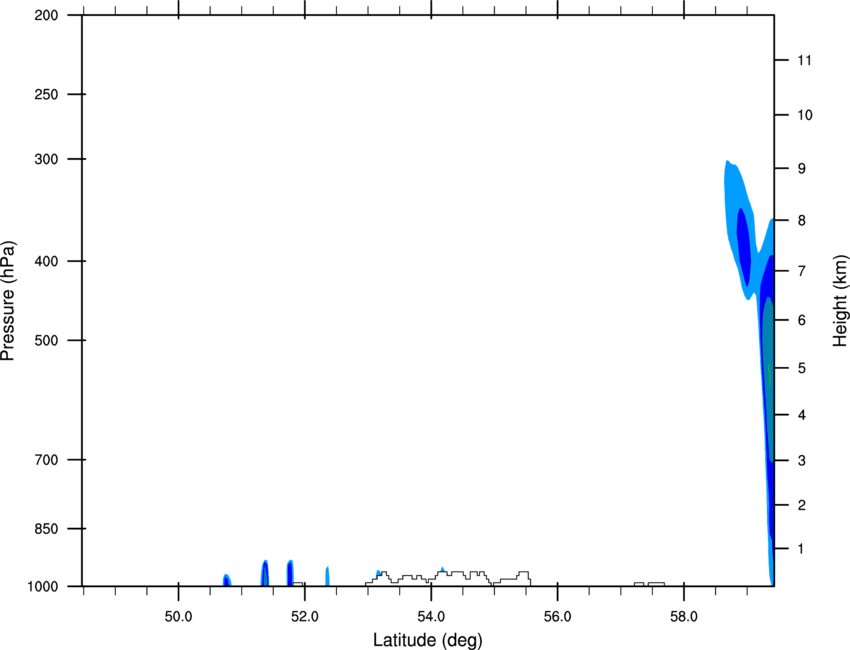Screen dimensions: 850x650
Task: Click the 1 km height label
Action: pos(802,549)
